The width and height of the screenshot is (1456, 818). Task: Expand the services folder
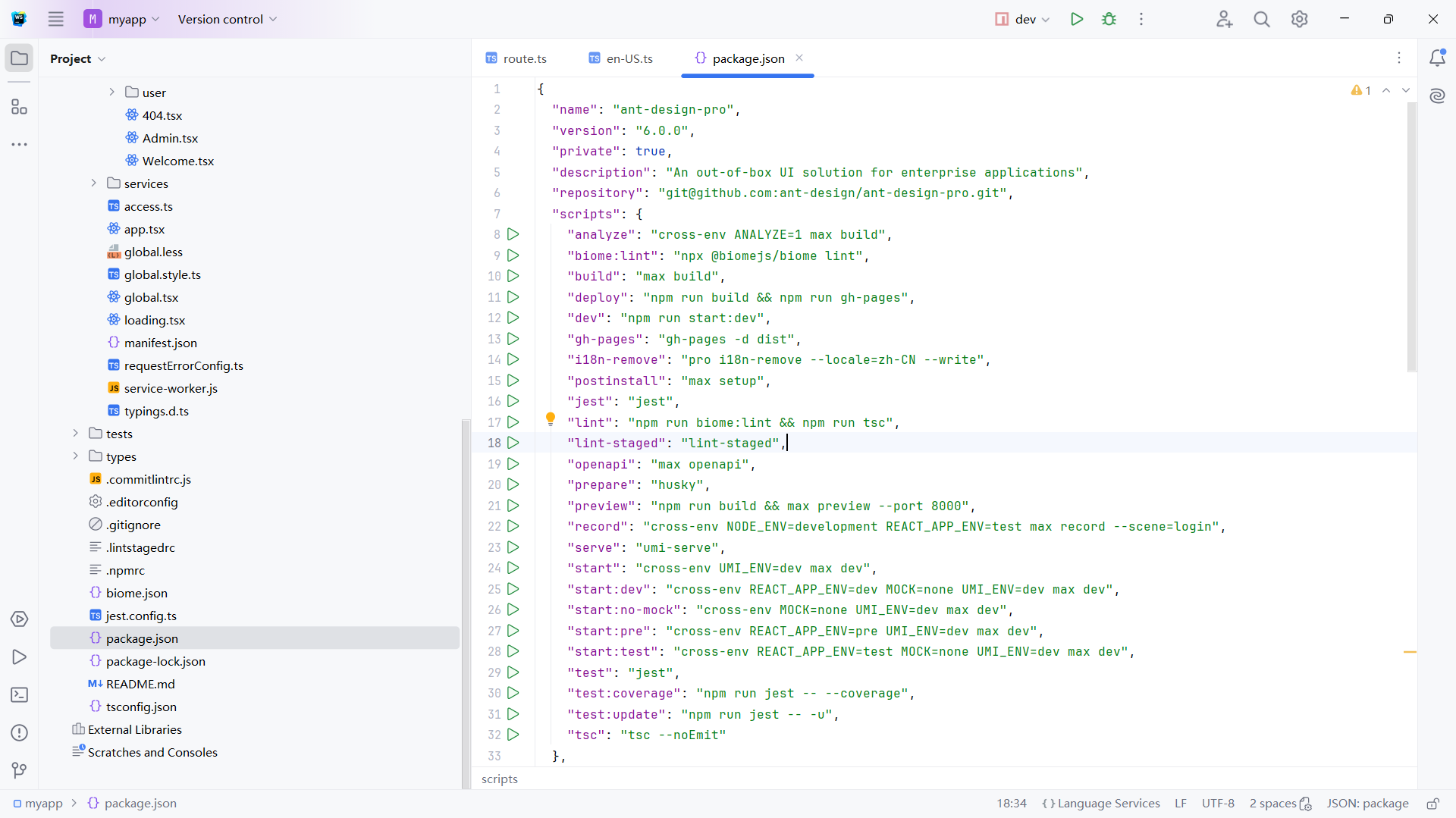pos(93,183)
